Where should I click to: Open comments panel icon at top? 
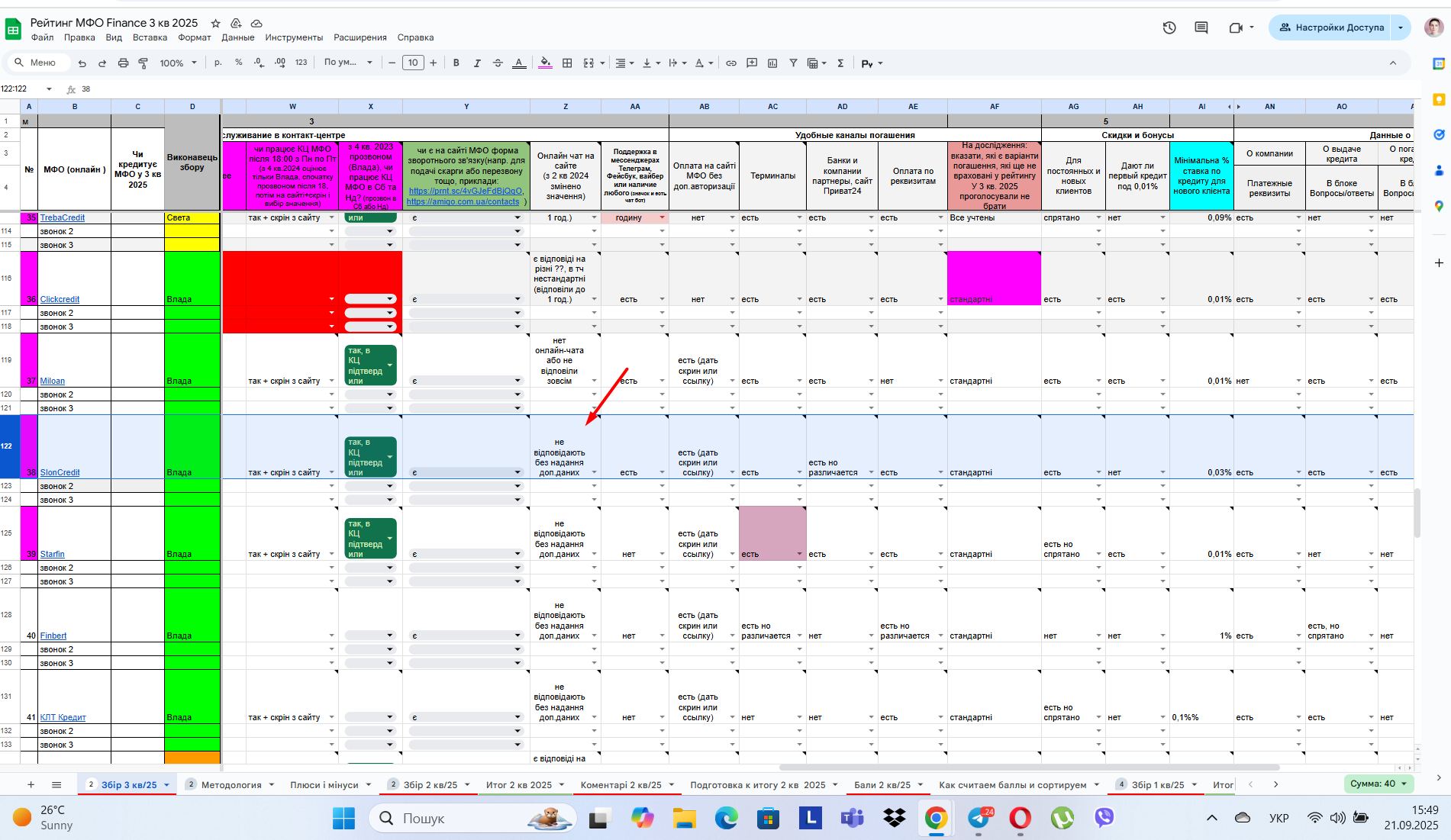[1201, 27]
